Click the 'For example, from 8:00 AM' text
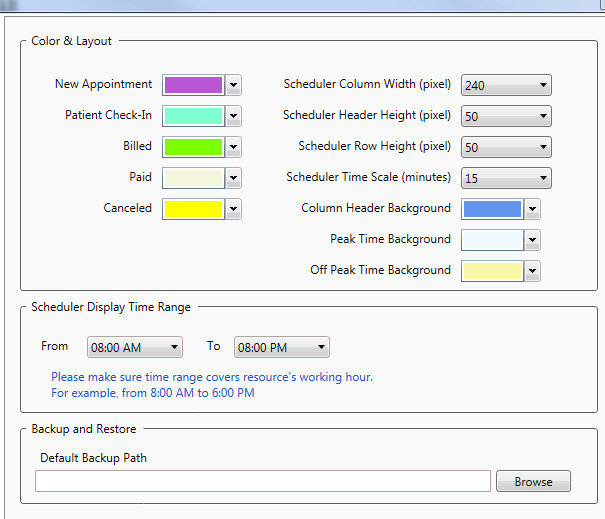This screenshot has width=605, height=519. click(x=153, y=393)
